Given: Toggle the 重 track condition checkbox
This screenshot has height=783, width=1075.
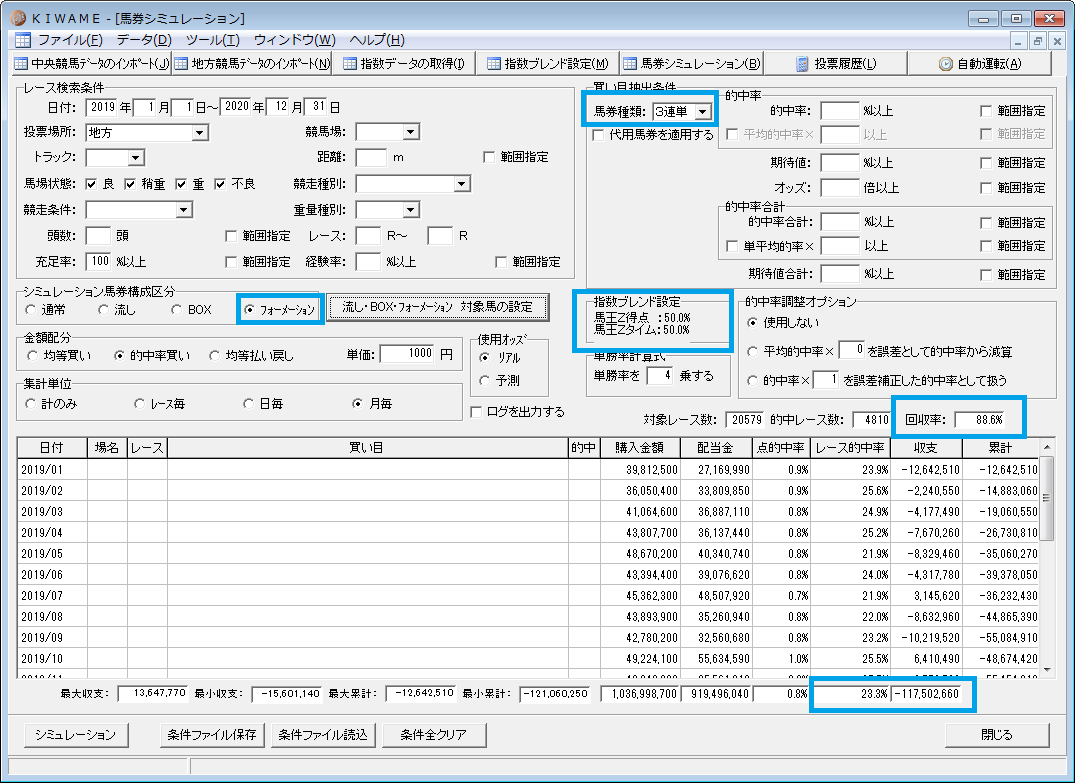Looking at the screenshot, I should pyautogui.click(x=181, y=184).
